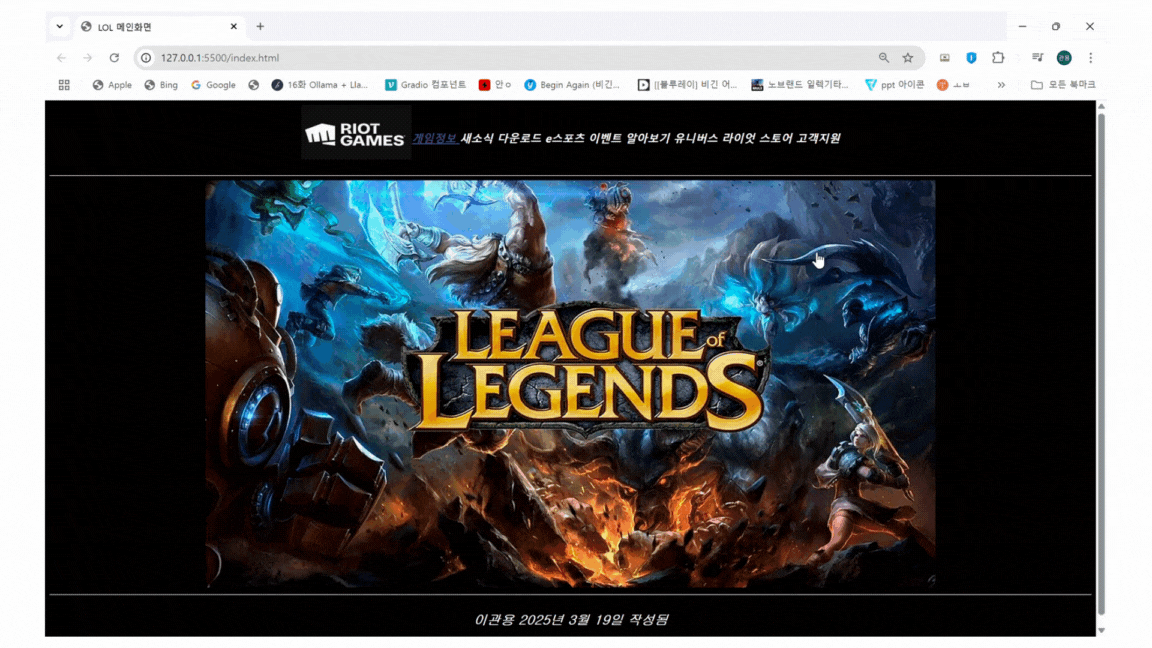Open the media control playlist icon
The height and width of the screenshot is (648, 1152).
pyautogui.click(x=1037, y=57)
